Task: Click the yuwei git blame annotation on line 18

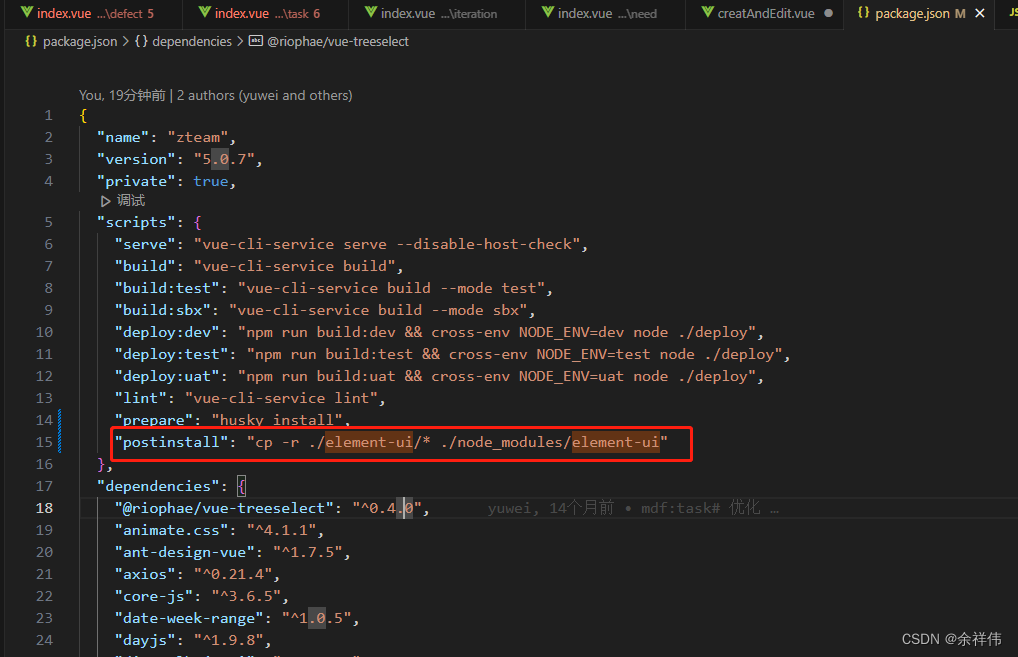Action: [x=633, y=508]
